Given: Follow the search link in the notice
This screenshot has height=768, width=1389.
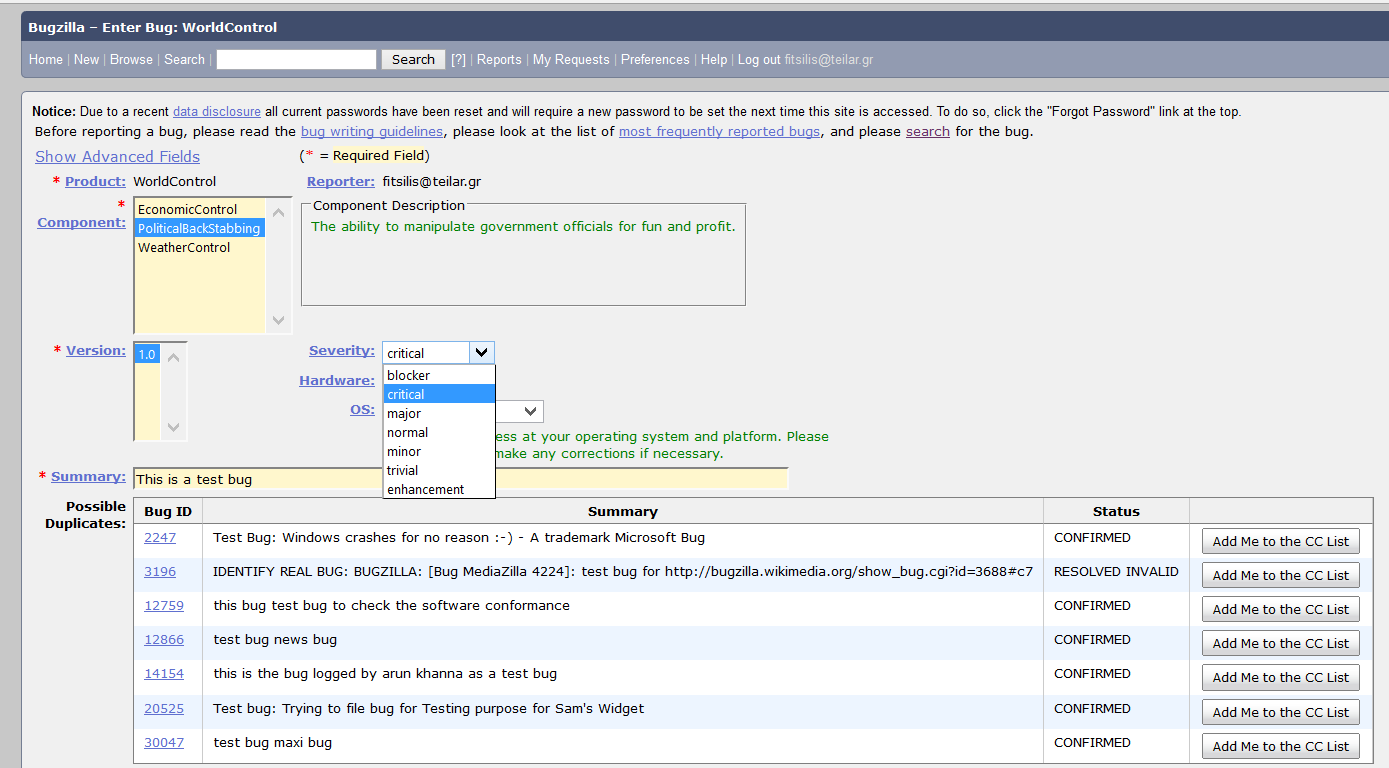Looking at the screenshot, I should tap(928, 132).
